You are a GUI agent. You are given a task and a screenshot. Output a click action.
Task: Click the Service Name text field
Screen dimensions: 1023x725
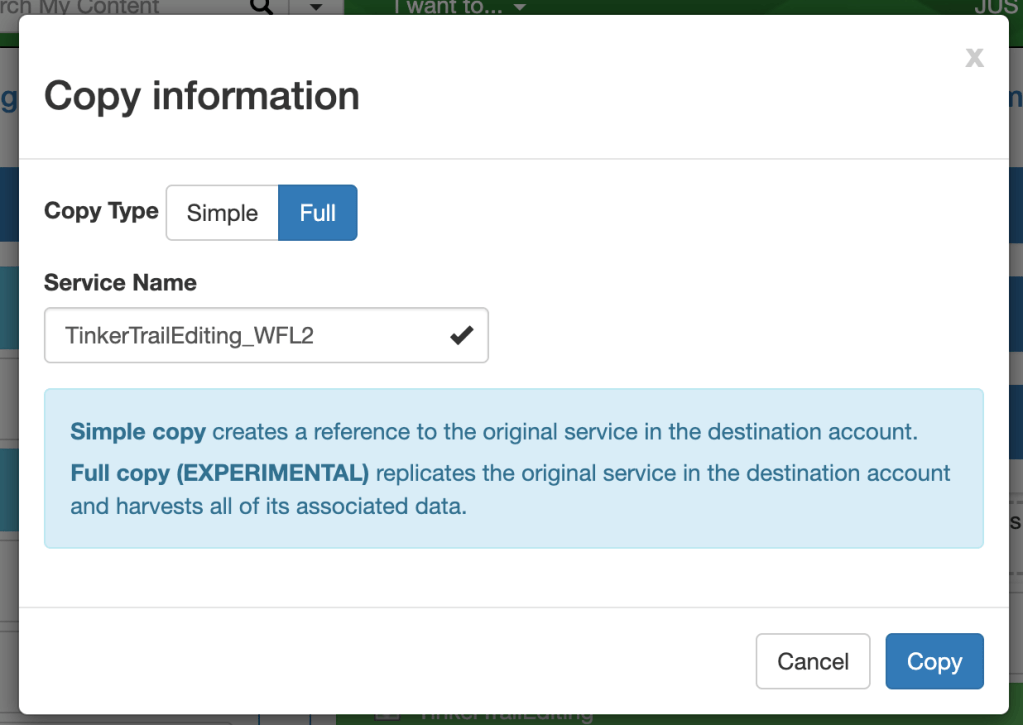tap(250, 335)
